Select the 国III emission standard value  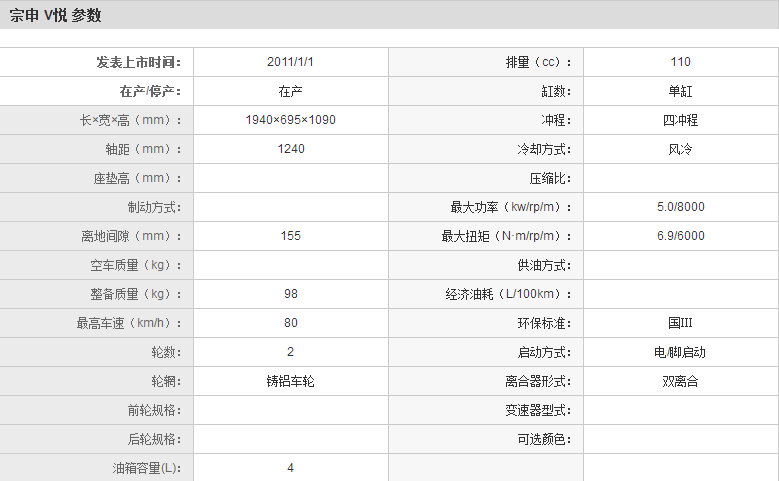(x=680, y=323)
